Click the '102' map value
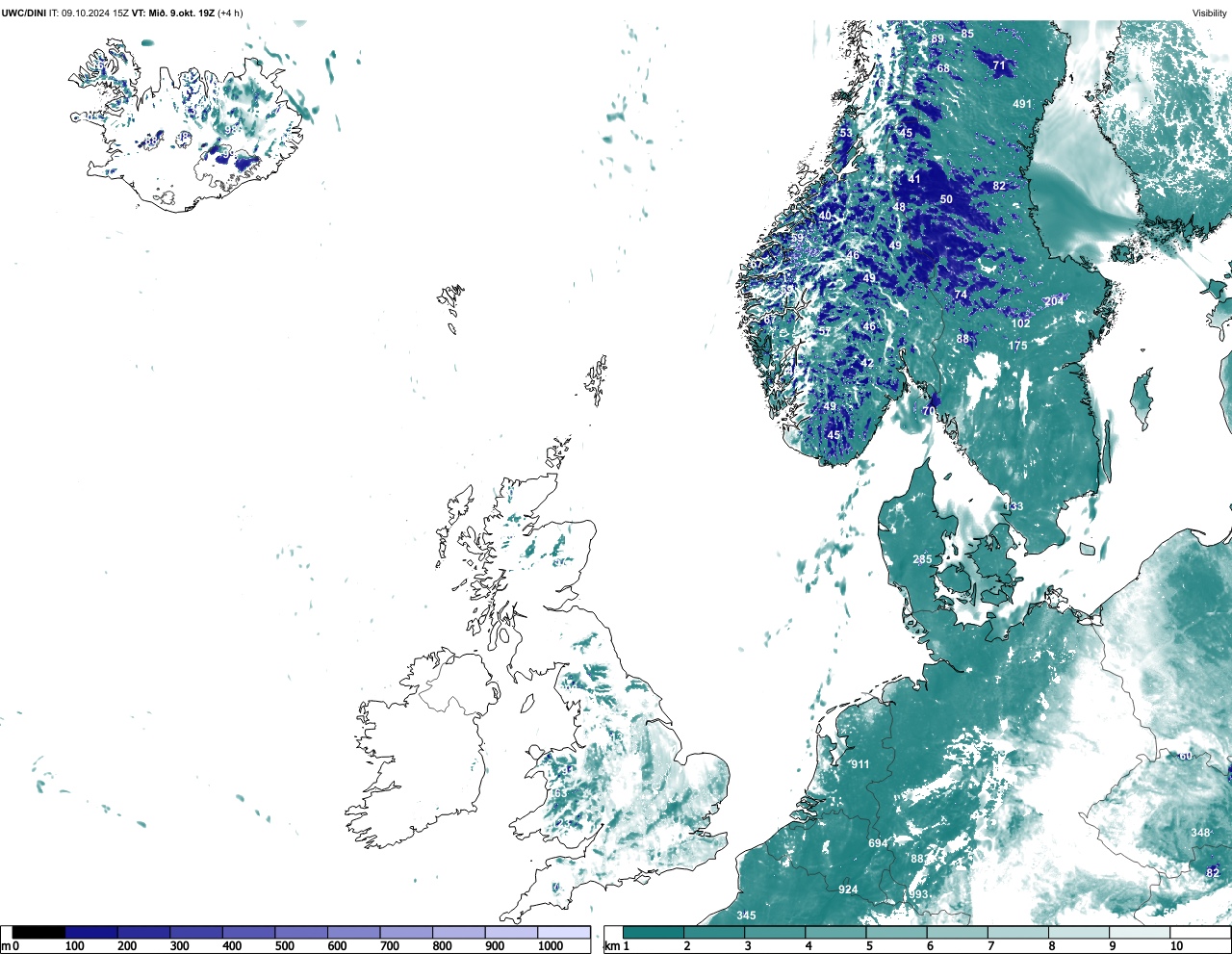 coord(1020,323)
